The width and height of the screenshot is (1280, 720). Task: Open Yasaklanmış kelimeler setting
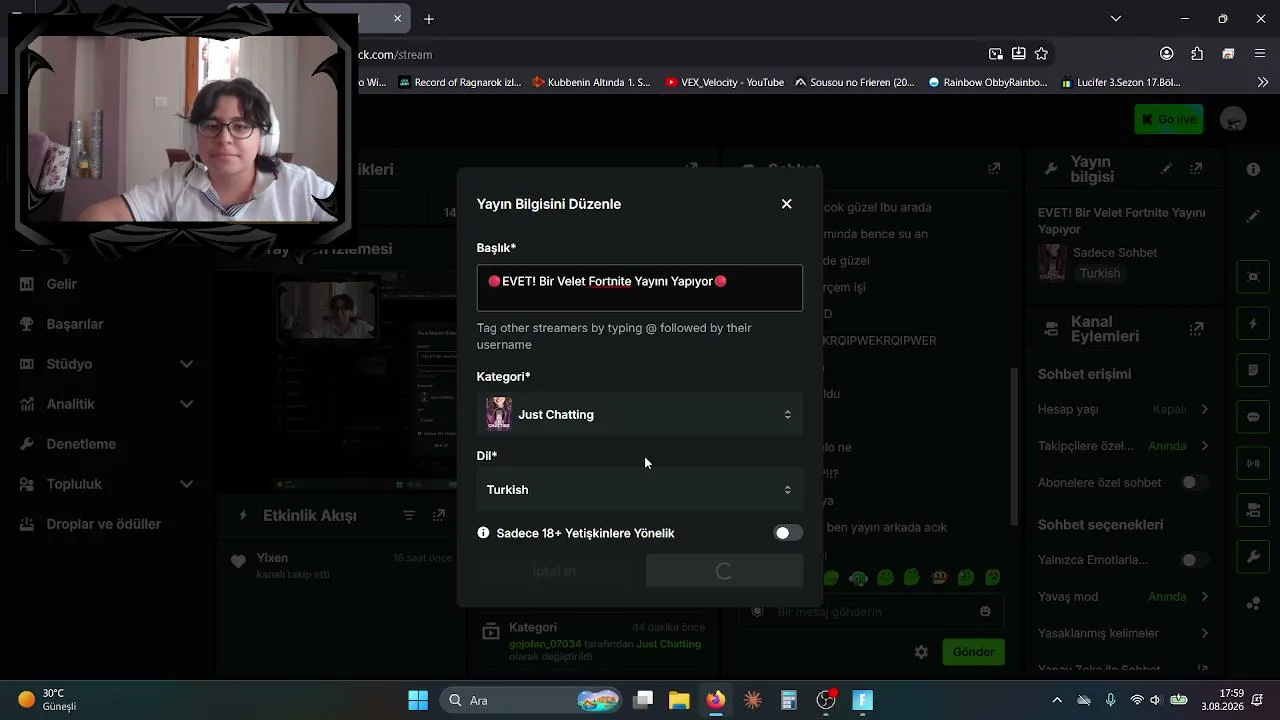coord(1123,633)
